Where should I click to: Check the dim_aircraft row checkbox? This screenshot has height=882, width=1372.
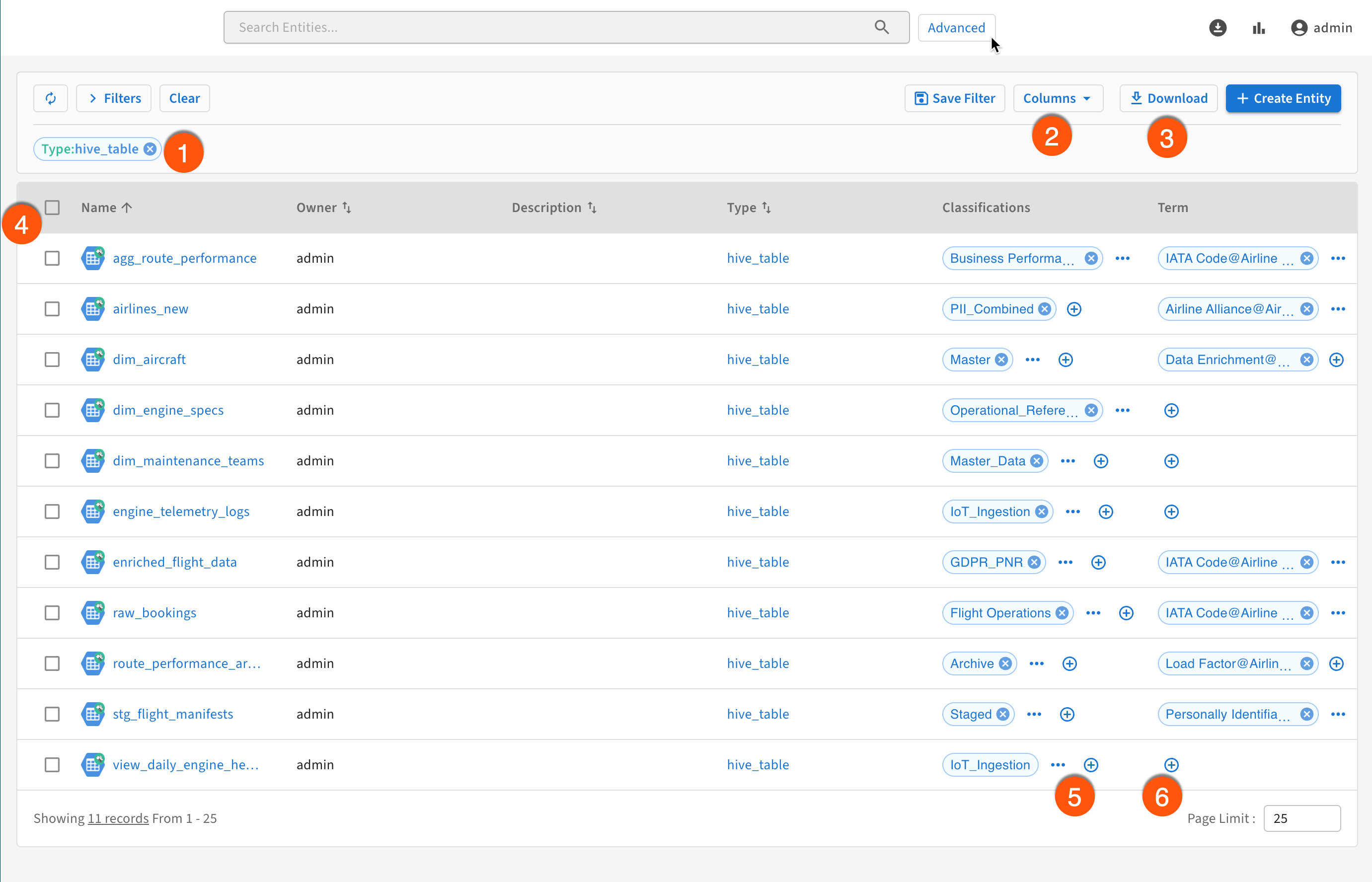pos(52,360)
